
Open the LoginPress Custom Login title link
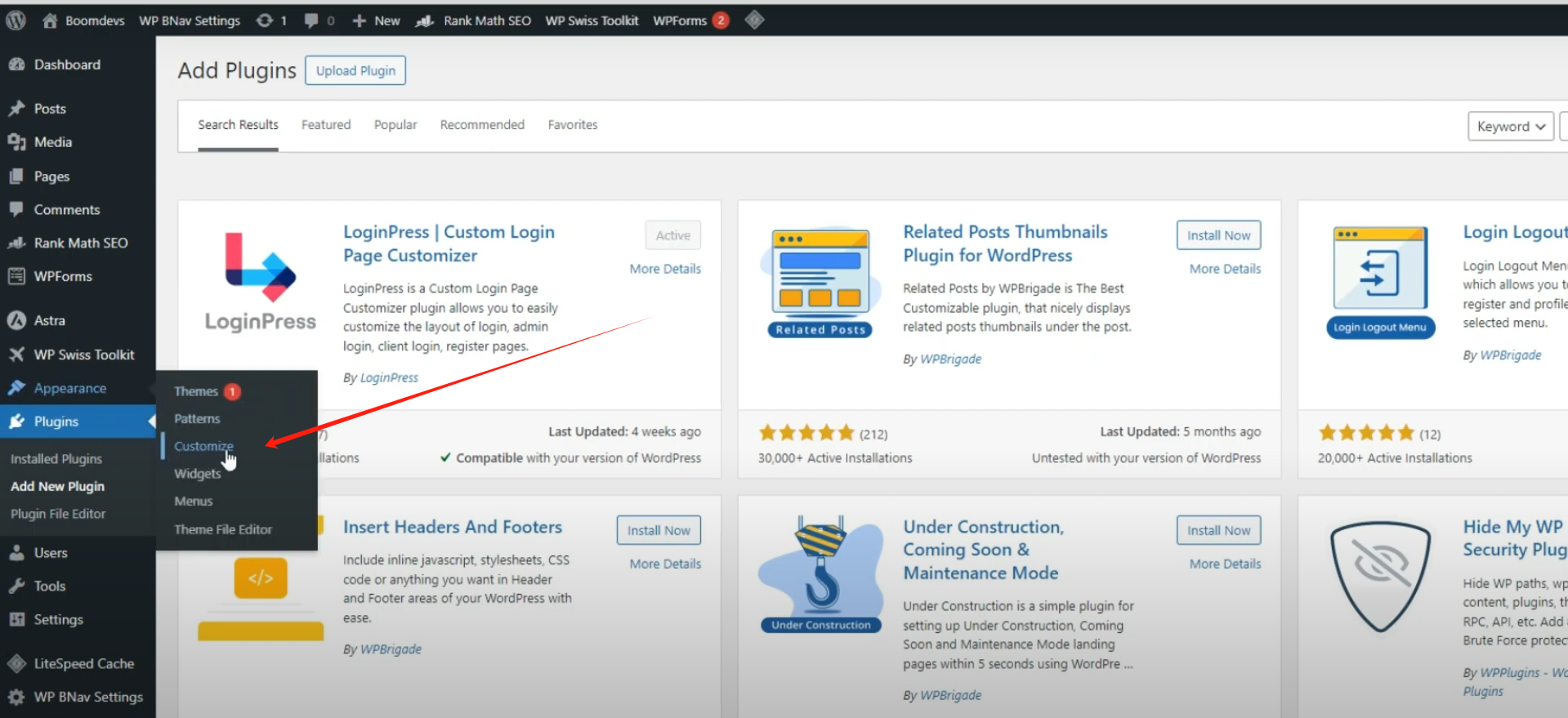(x=449, y=243)
